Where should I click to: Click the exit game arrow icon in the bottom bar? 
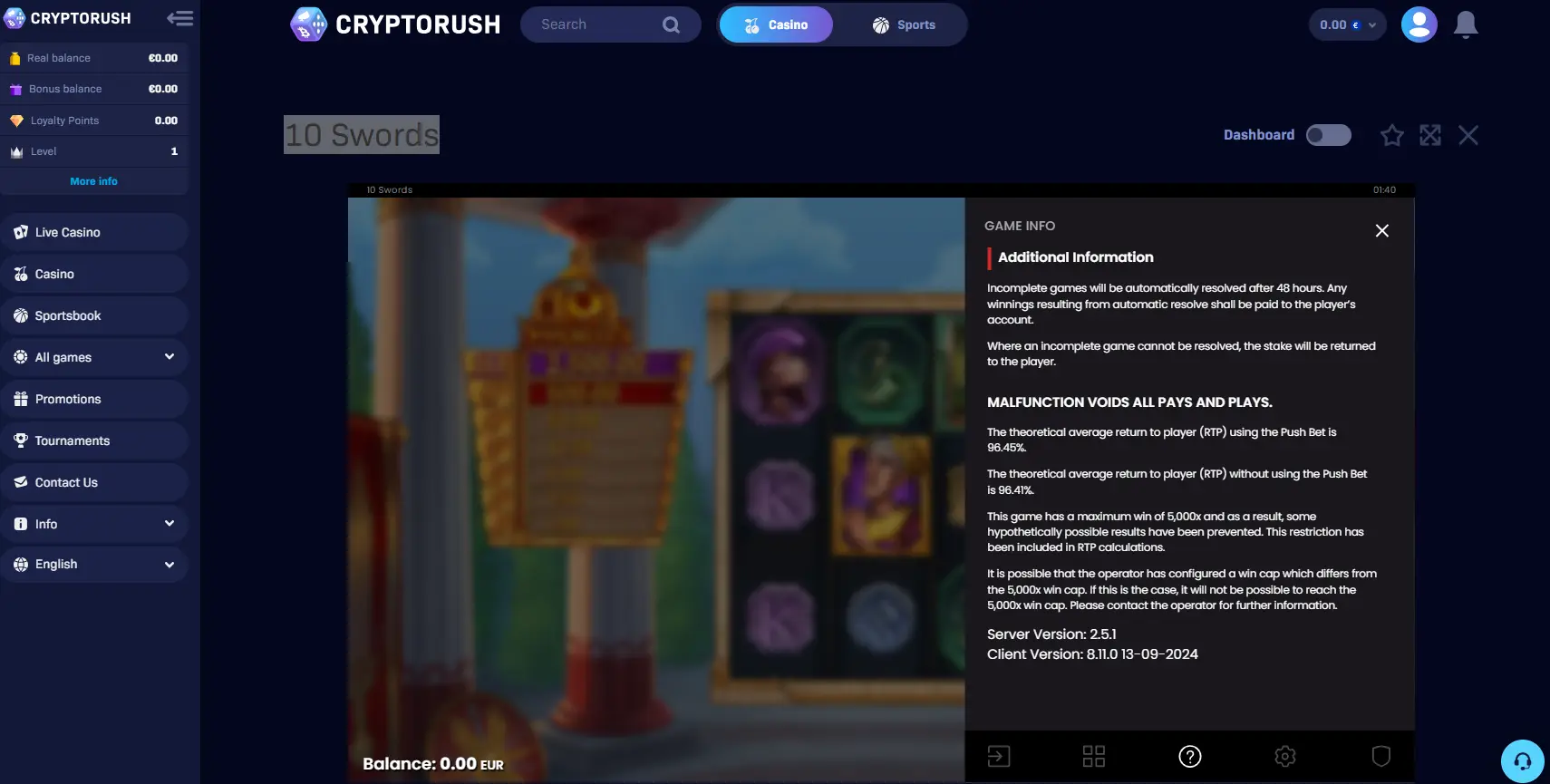998,756
